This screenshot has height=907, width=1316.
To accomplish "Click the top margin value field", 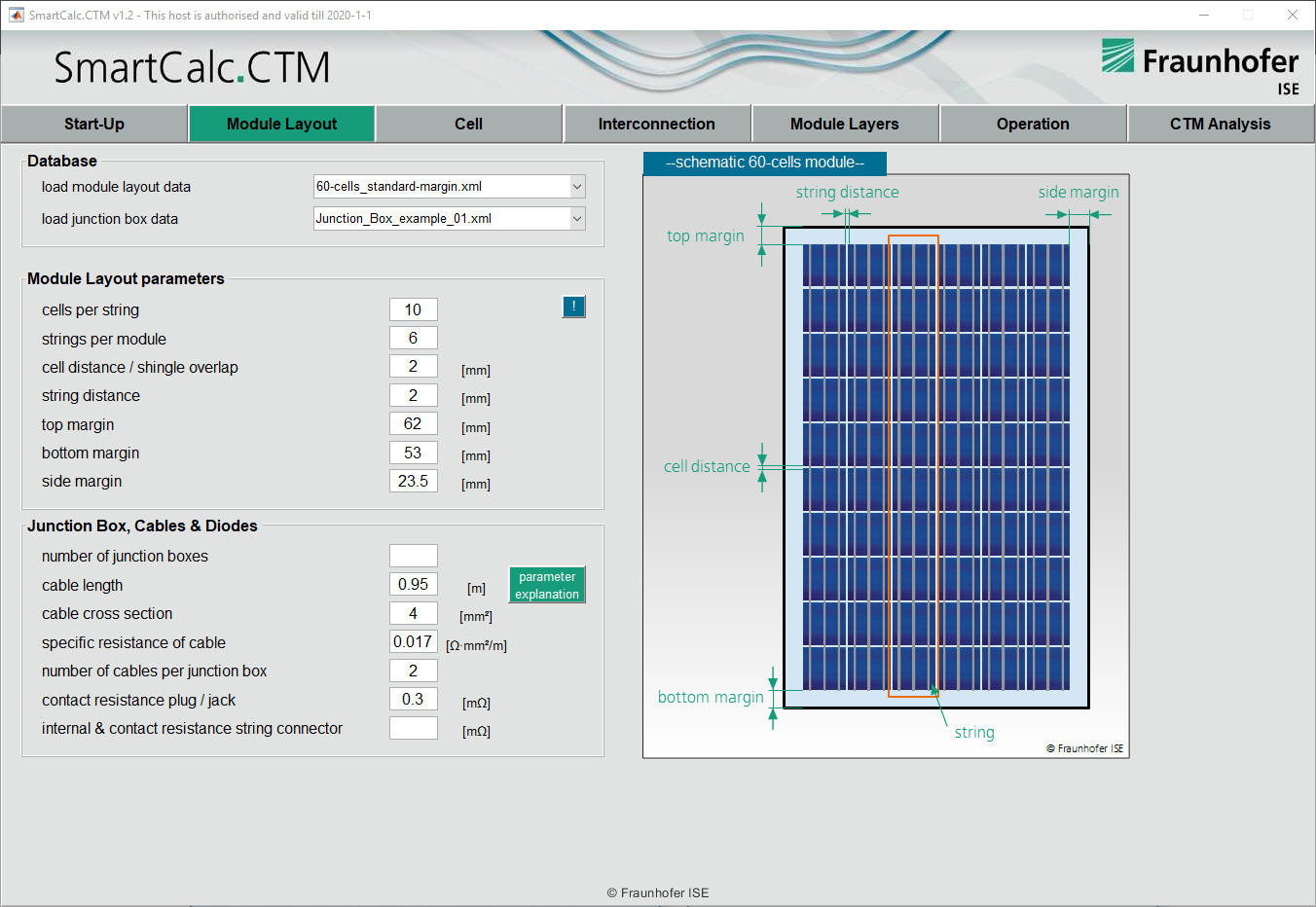I will pyautogui.click(x=413, y=423).
